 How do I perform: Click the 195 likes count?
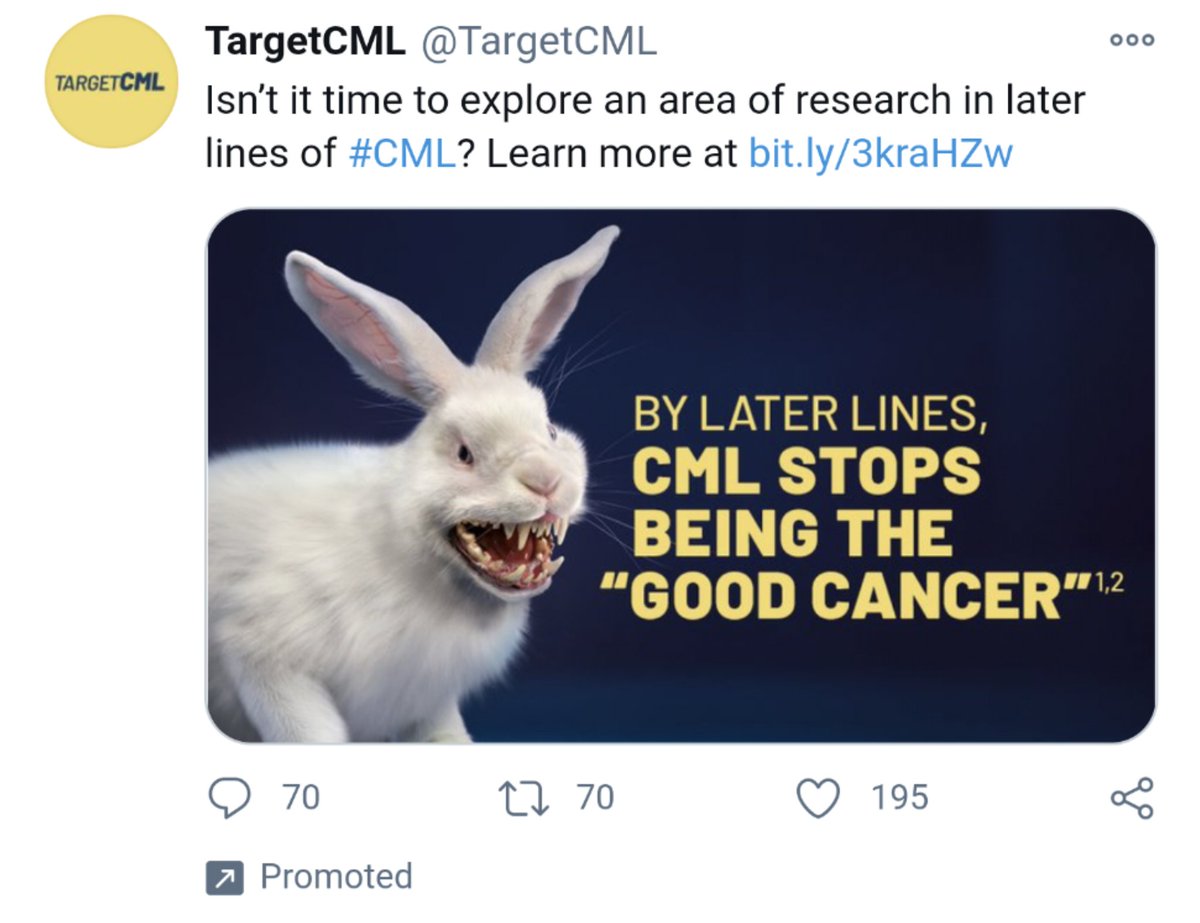pos(899,798)
